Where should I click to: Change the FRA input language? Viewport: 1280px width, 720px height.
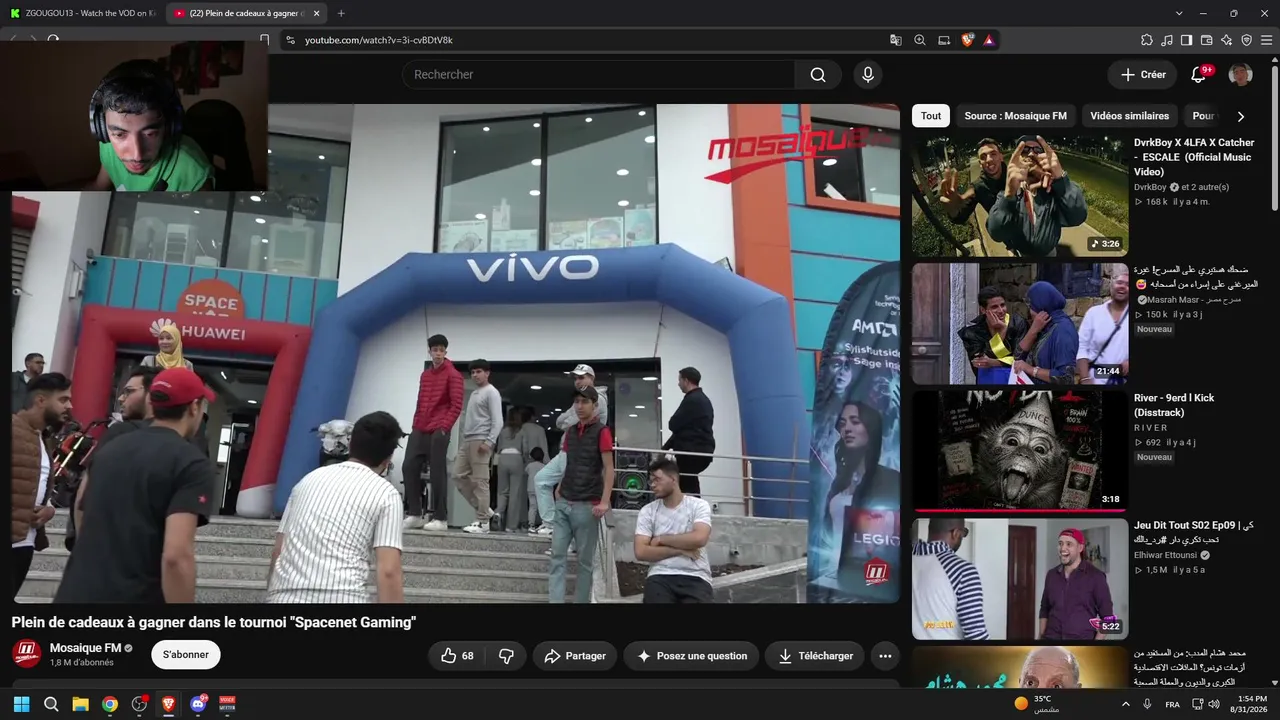click(1172, 704)
